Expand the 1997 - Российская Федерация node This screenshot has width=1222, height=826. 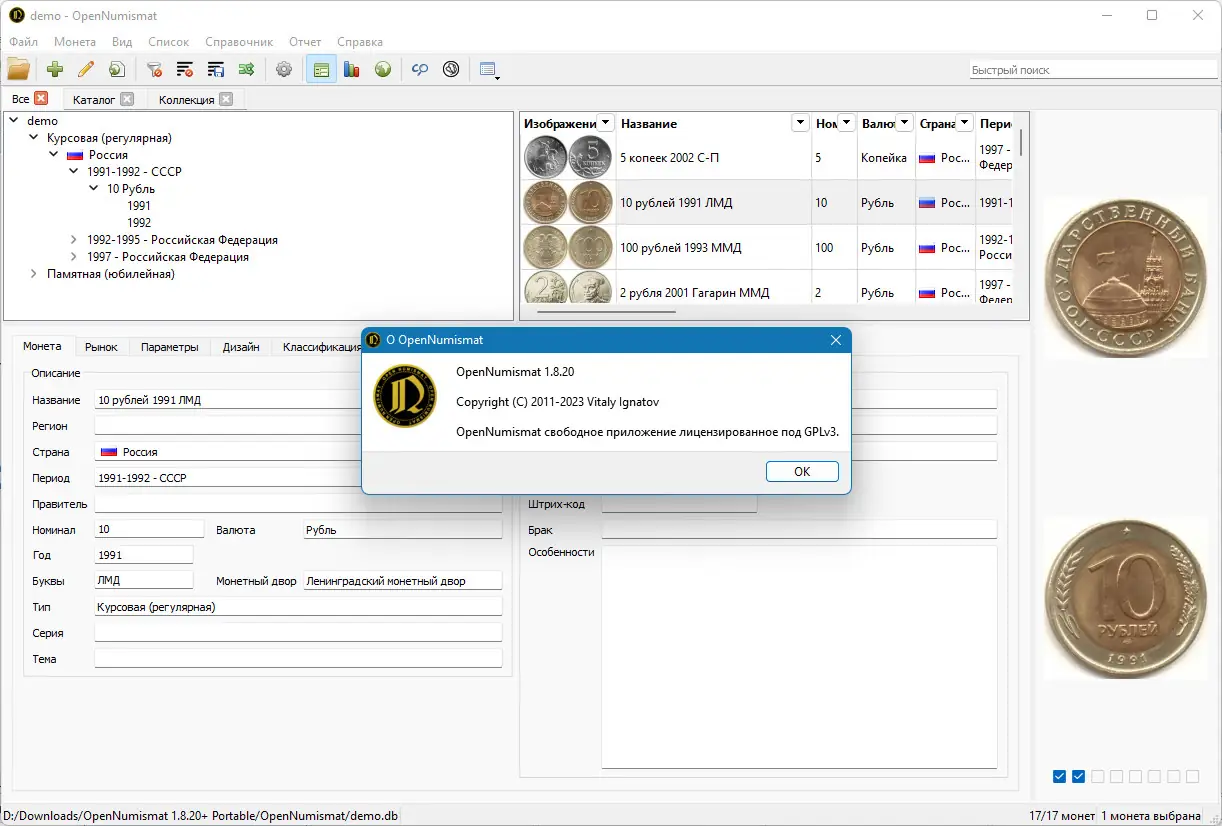(74, 257)
